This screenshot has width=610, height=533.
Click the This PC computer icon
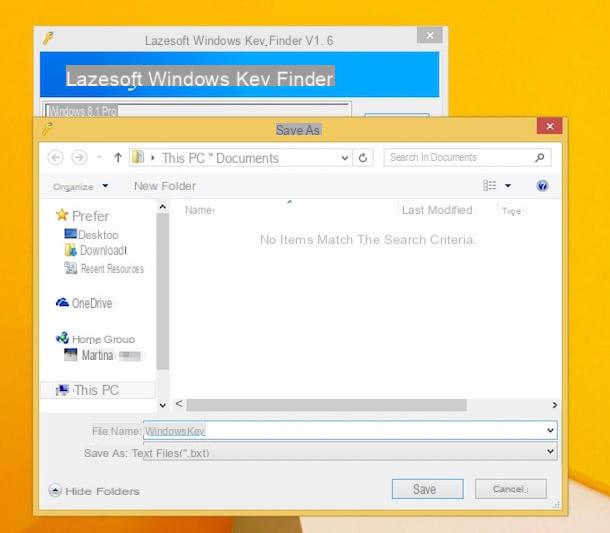(62, 390)
